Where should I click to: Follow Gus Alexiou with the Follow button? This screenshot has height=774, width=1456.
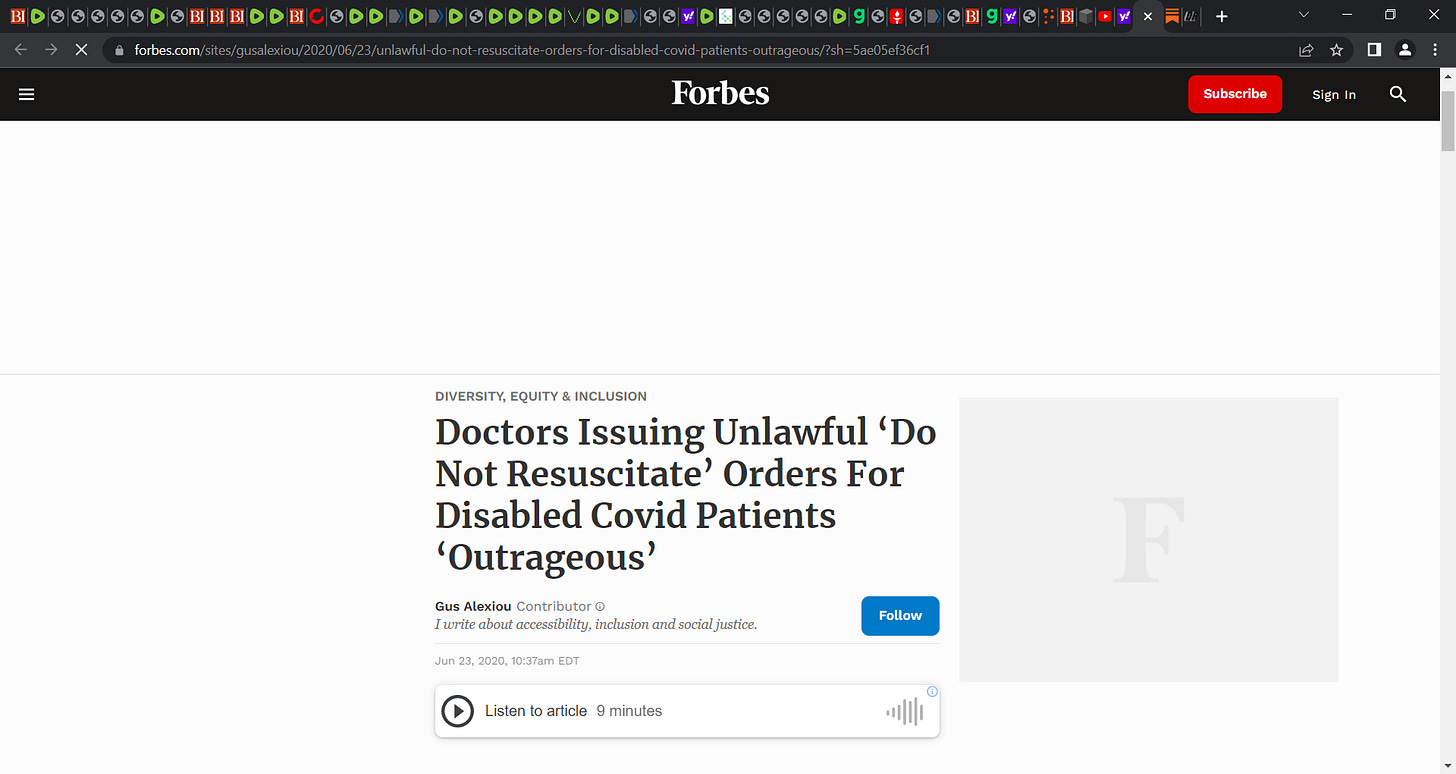900,616
